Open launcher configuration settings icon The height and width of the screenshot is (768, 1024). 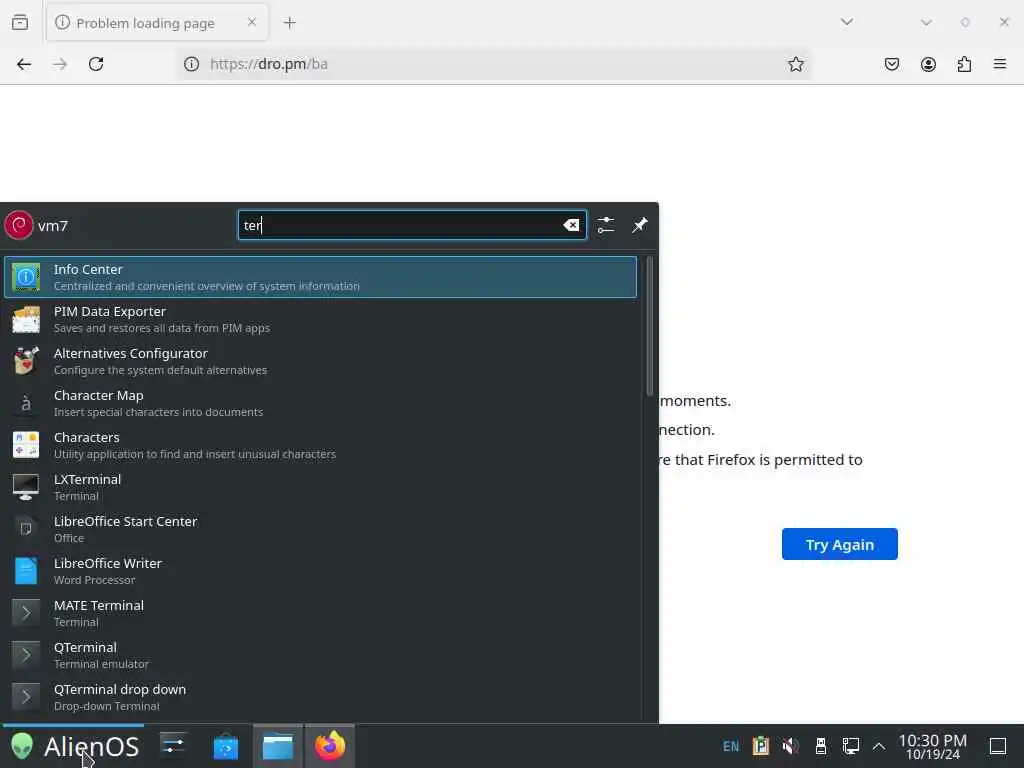coord(605,225)
